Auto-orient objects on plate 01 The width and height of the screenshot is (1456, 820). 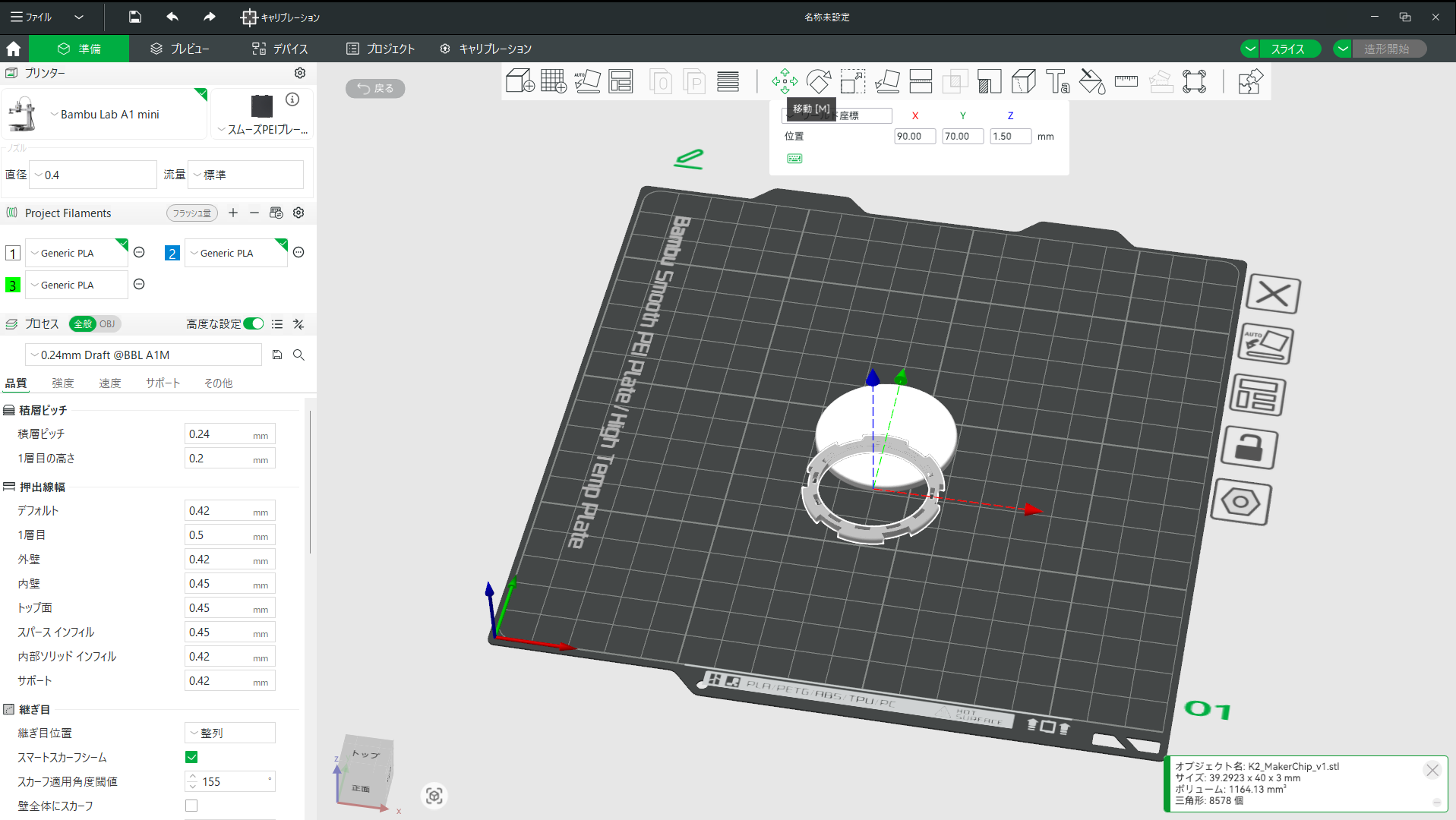pos(1265,344)
